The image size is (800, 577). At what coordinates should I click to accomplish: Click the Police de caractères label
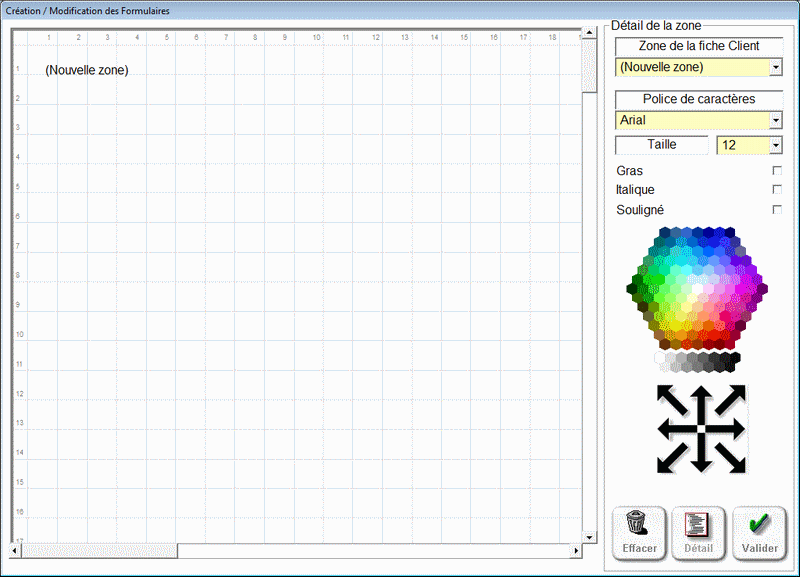coord(699,98)
